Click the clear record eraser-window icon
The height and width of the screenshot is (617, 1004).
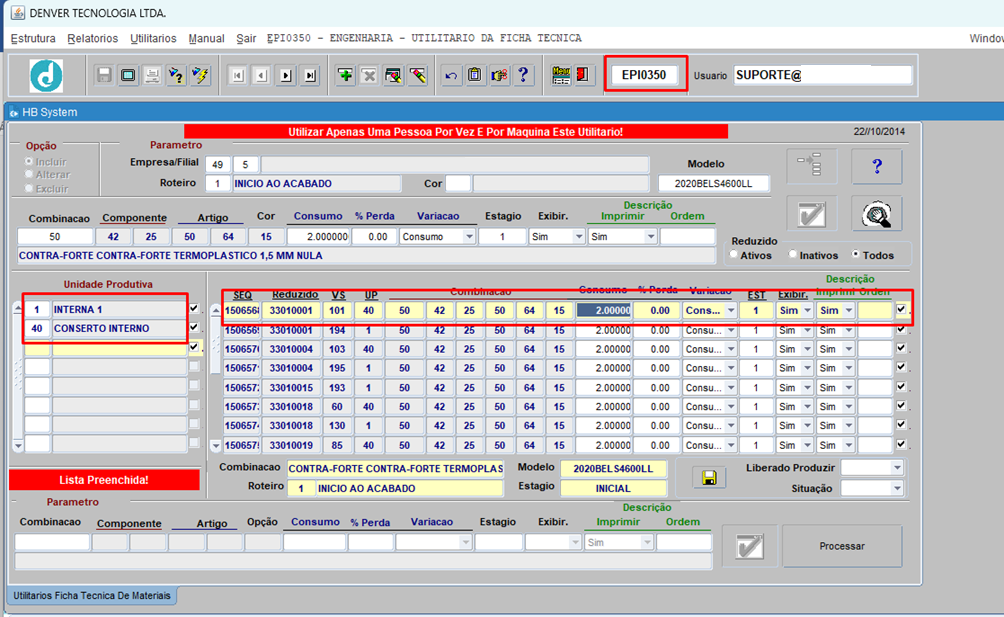(x=394, y=76)
